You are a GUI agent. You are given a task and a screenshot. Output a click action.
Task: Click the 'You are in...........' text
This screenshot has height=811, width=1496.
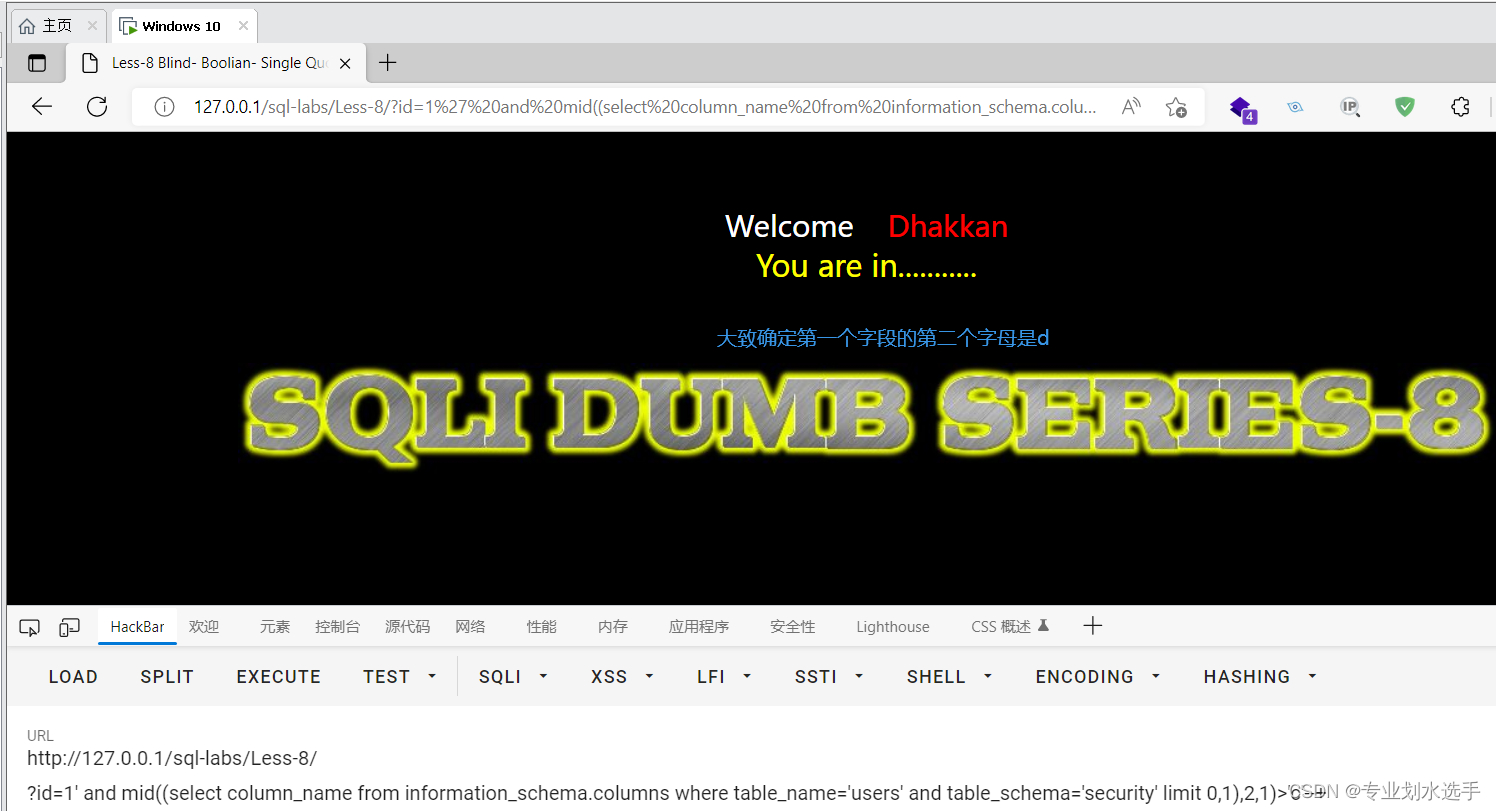[x=866, y=266]
